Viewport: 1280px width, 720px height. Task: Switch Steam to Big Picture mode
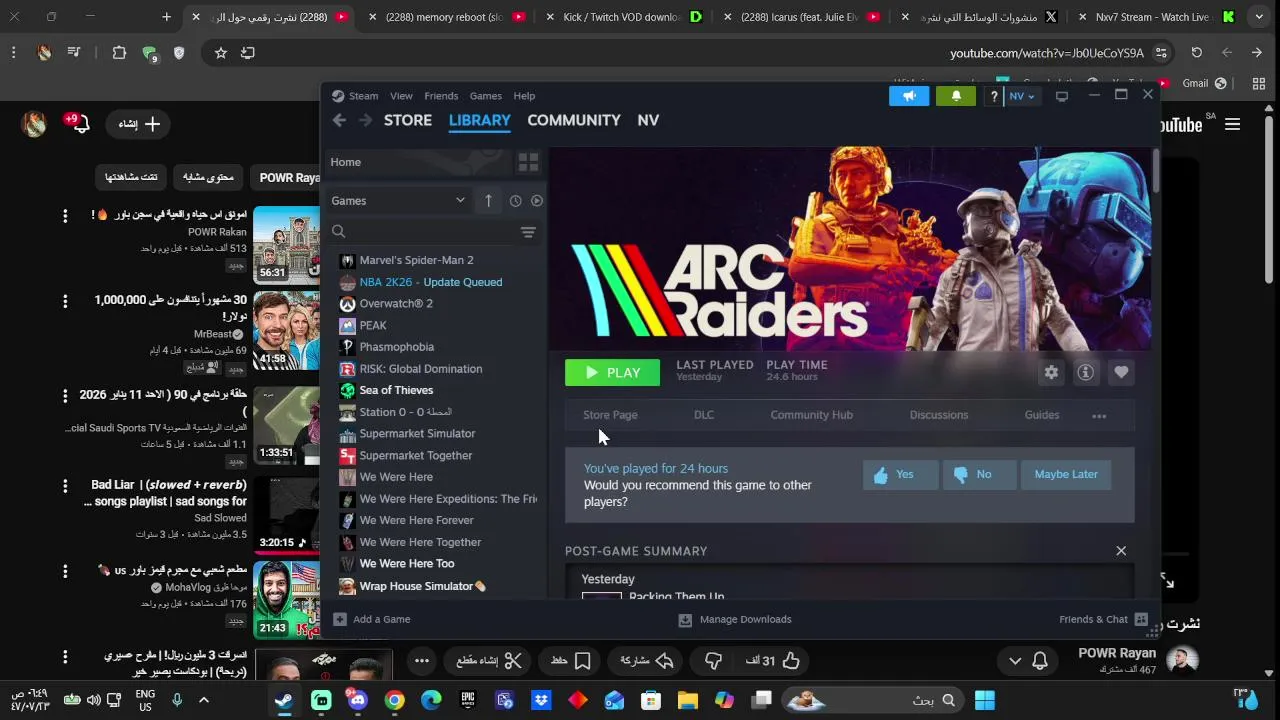(x=1062, y=96)
